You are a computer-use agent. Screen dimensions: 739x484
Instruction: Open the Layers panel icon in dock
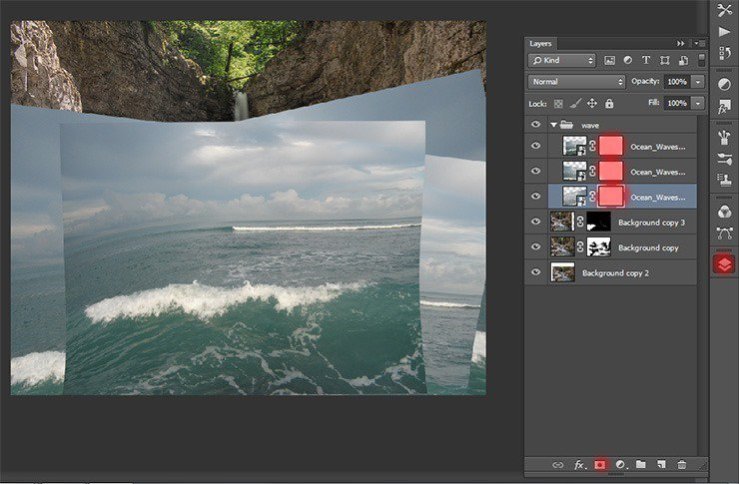click(x=724, y=264)
